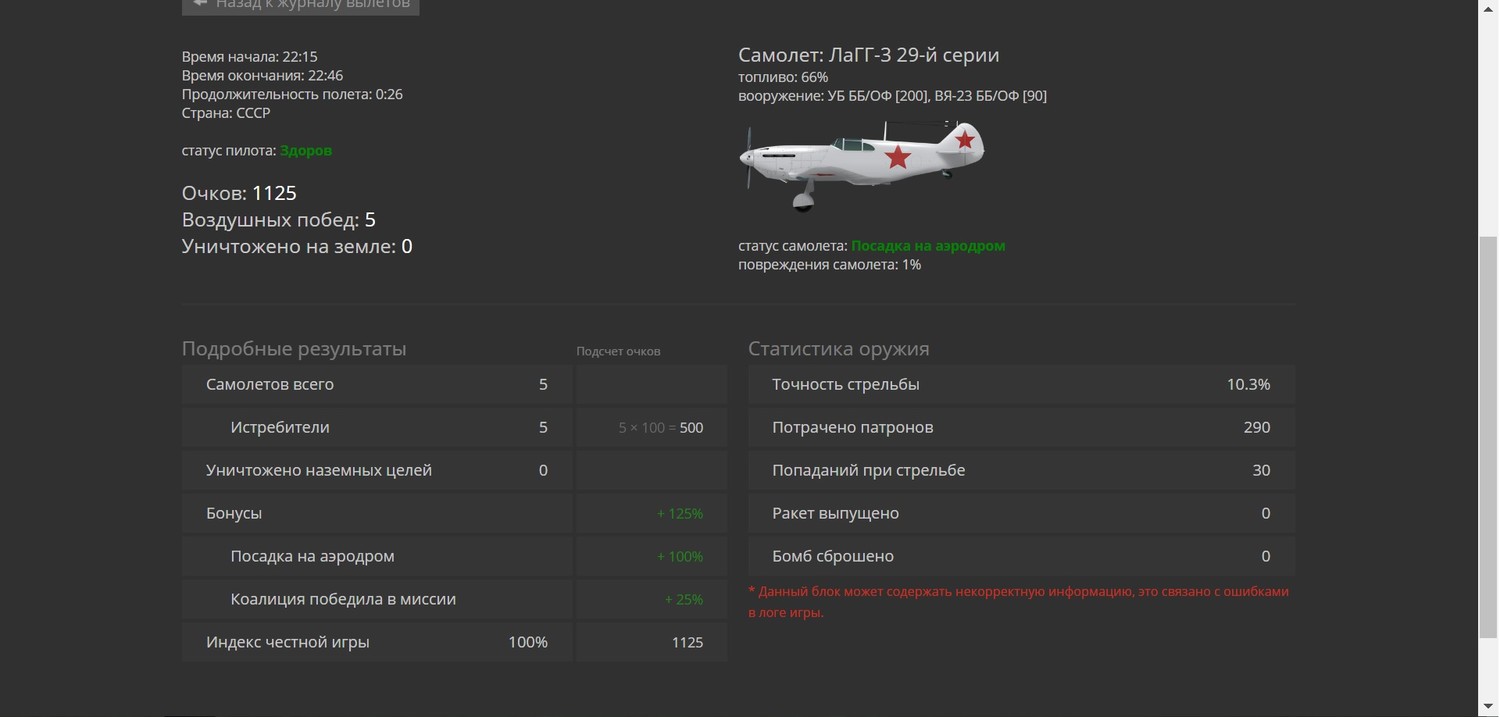The width and height of the screenshot is (1500, 717).
Task: Click the '+ 100%' airfield landing bonus value
Action: [x=679, y=557]
